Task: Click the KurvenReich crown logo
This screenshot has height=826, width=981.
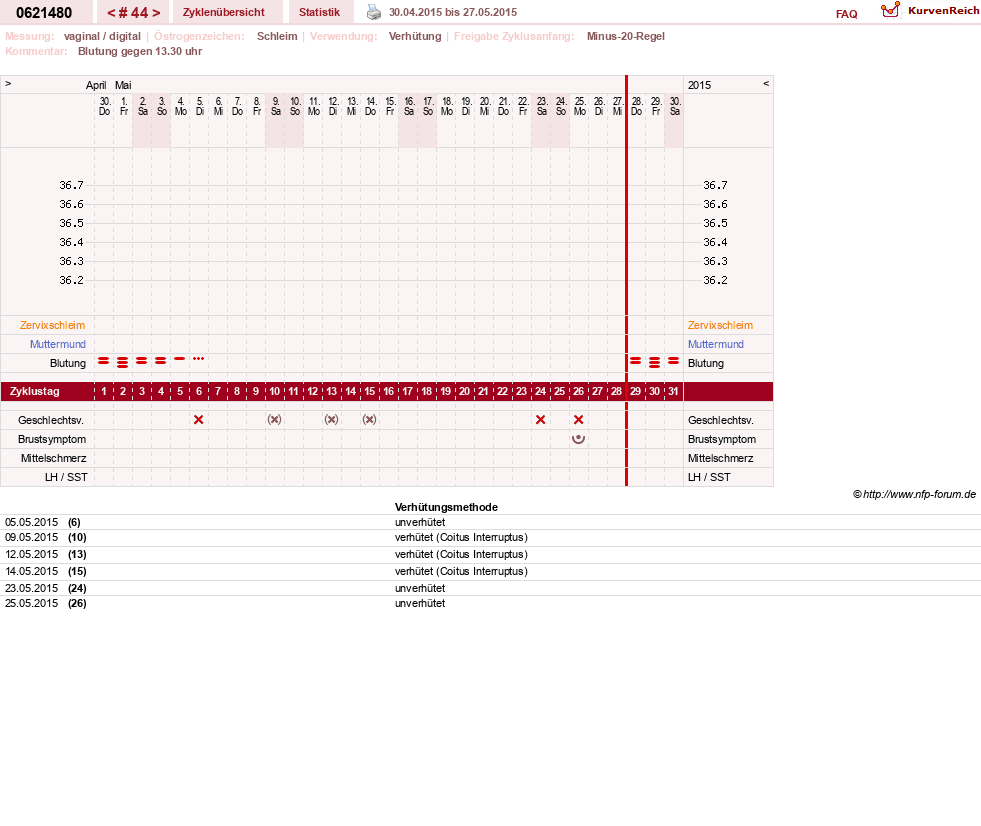Action: click(x=890, y=11)
